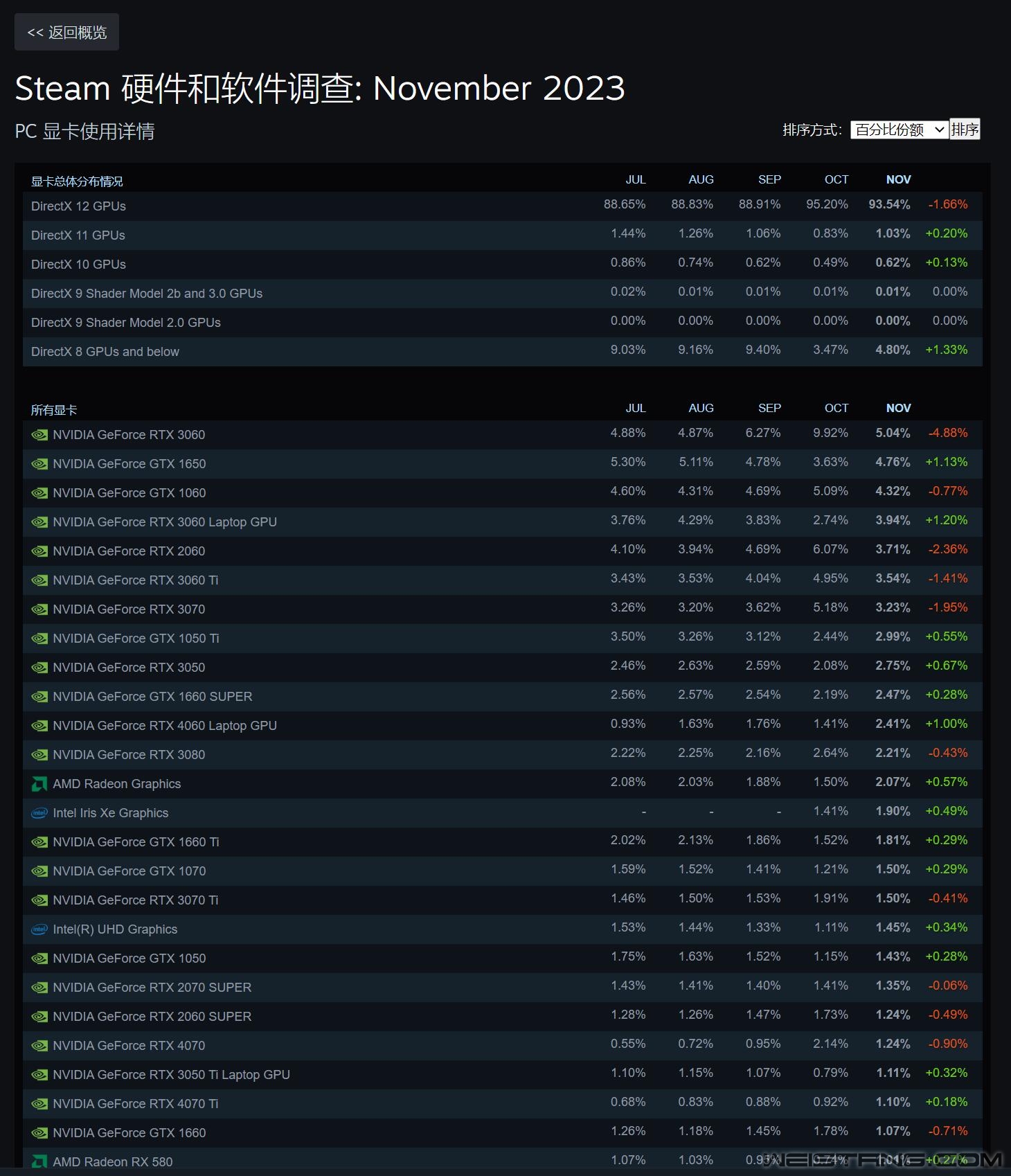Click the 5.04% NOV value for RTX 3060
1011x1176 pixels.
coord(893,433)
